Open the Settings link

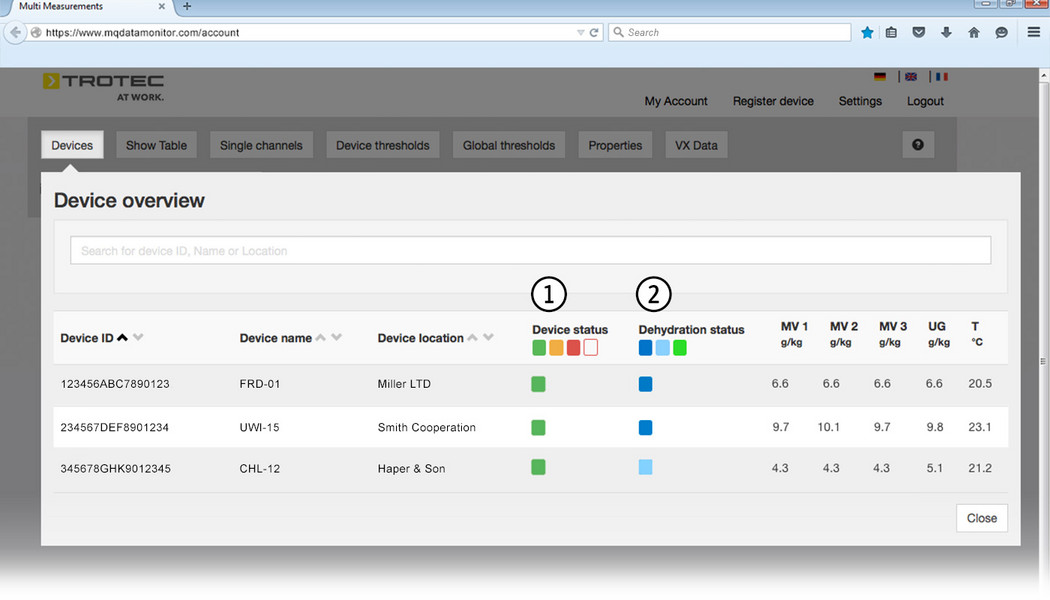tap(860, 101)
